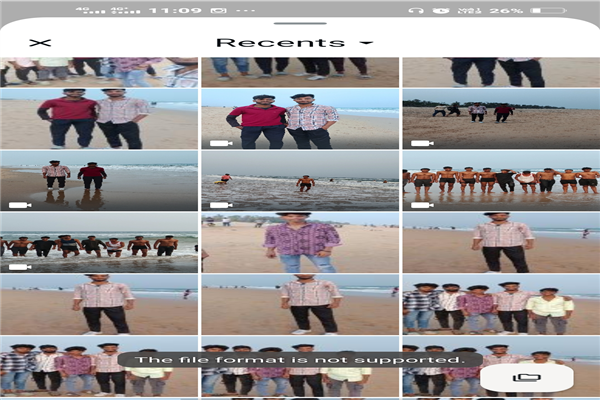The image size is (600, 400).
Task: Select the close-up purple checkered shirt photo
Action: (299, 242)
